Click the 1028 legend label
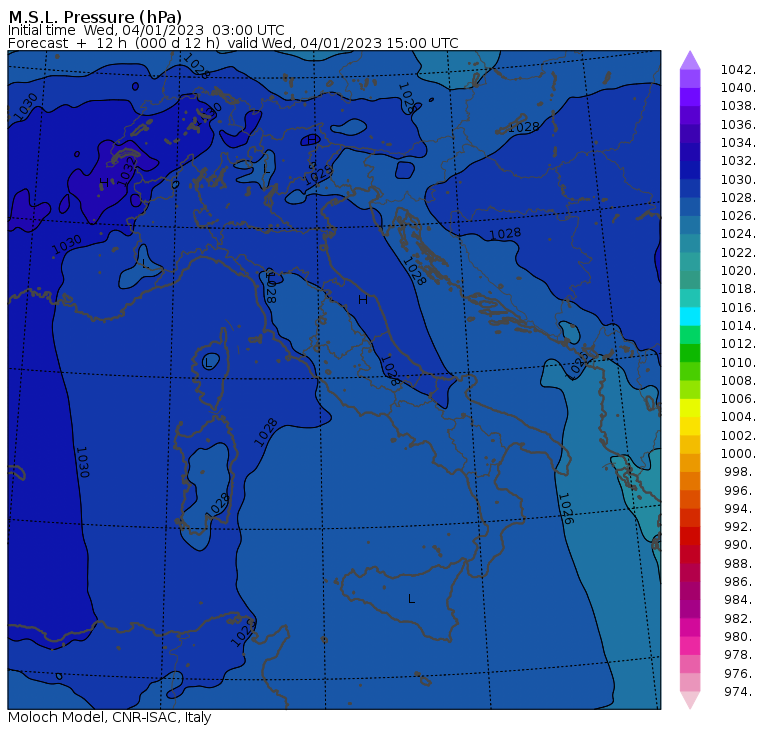 pyautogui.click(x=738, y=198)
